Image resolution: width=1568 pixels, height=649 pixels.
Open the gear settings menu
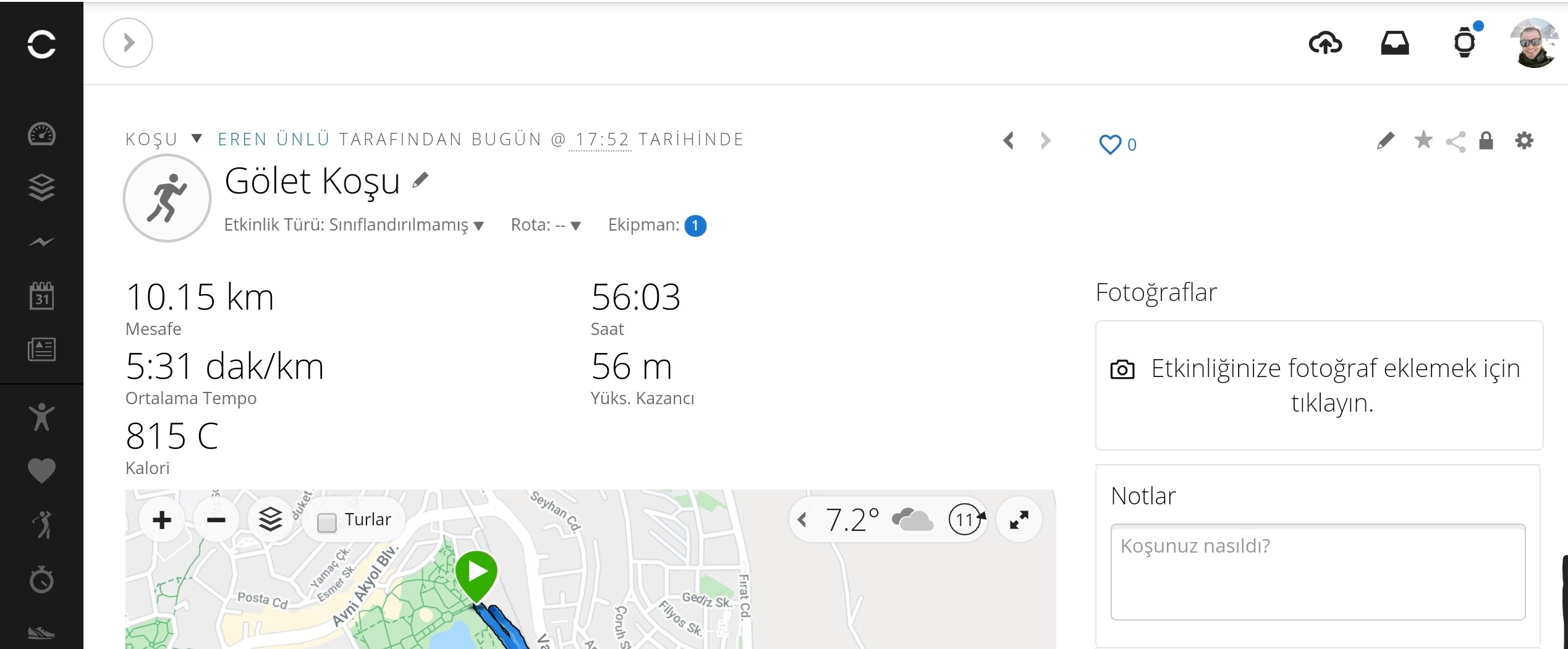tap(1525, 141)
